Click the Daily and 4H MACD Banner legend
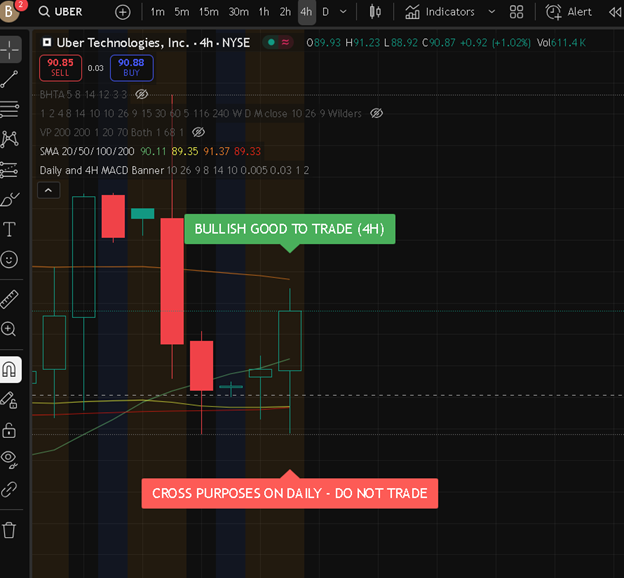624x578 pixels. (101, 170)
